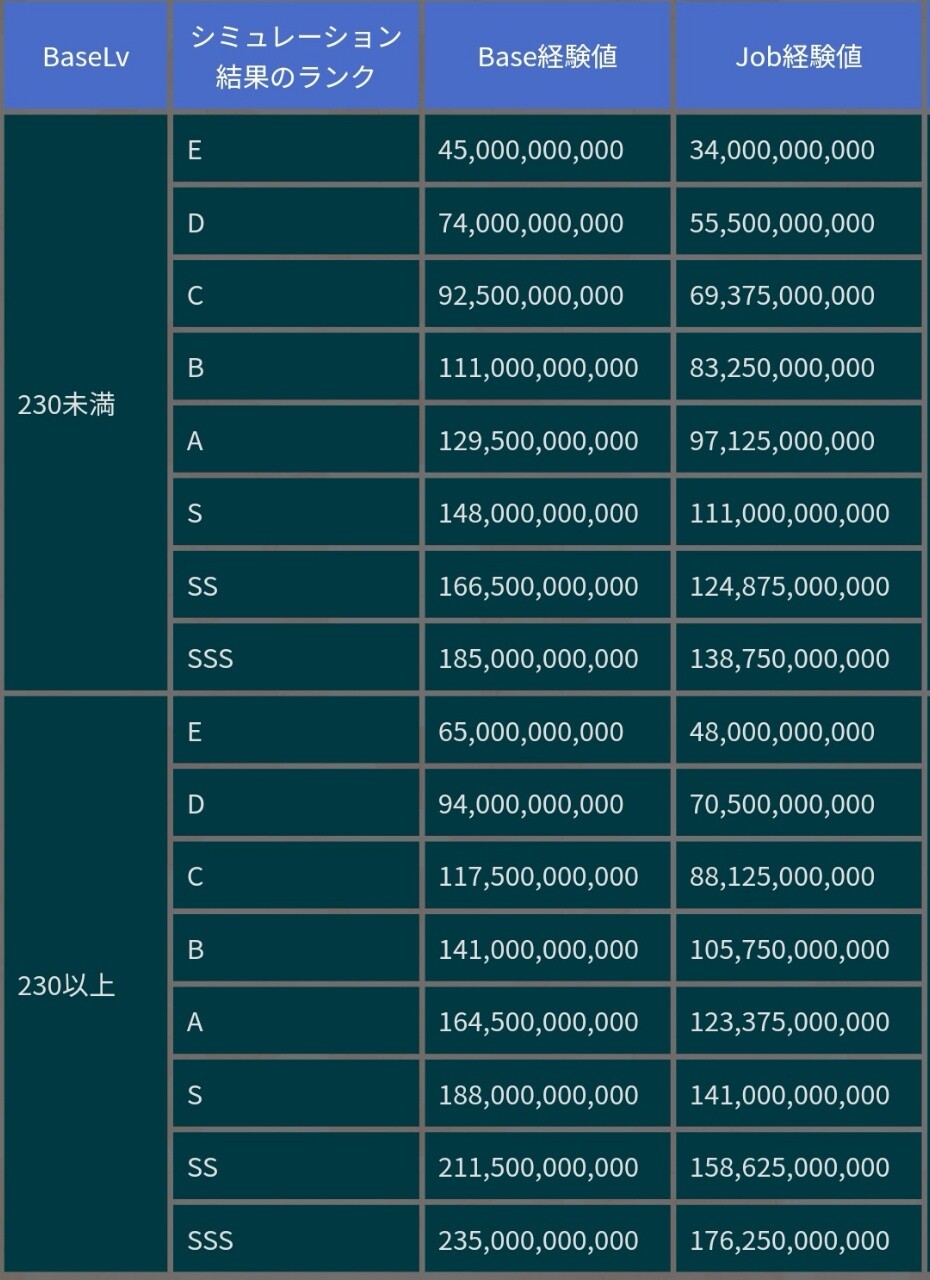Select the 158,625,000,000 Job experience cell

coord(789,1167)
